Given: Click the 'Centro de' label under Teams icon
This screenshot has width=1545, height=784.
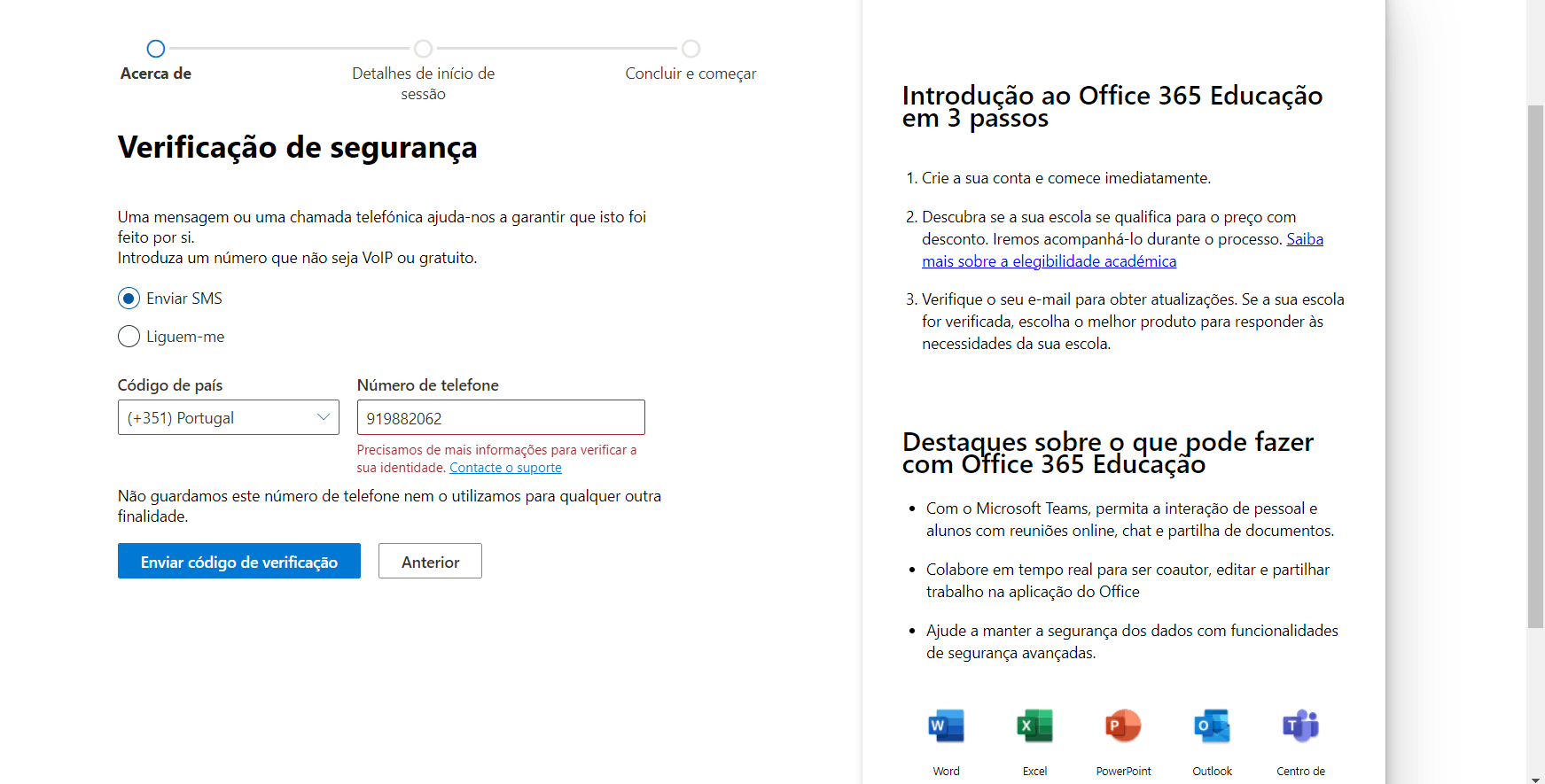Looking at the screenshot, I should [x=1300, y=772].
